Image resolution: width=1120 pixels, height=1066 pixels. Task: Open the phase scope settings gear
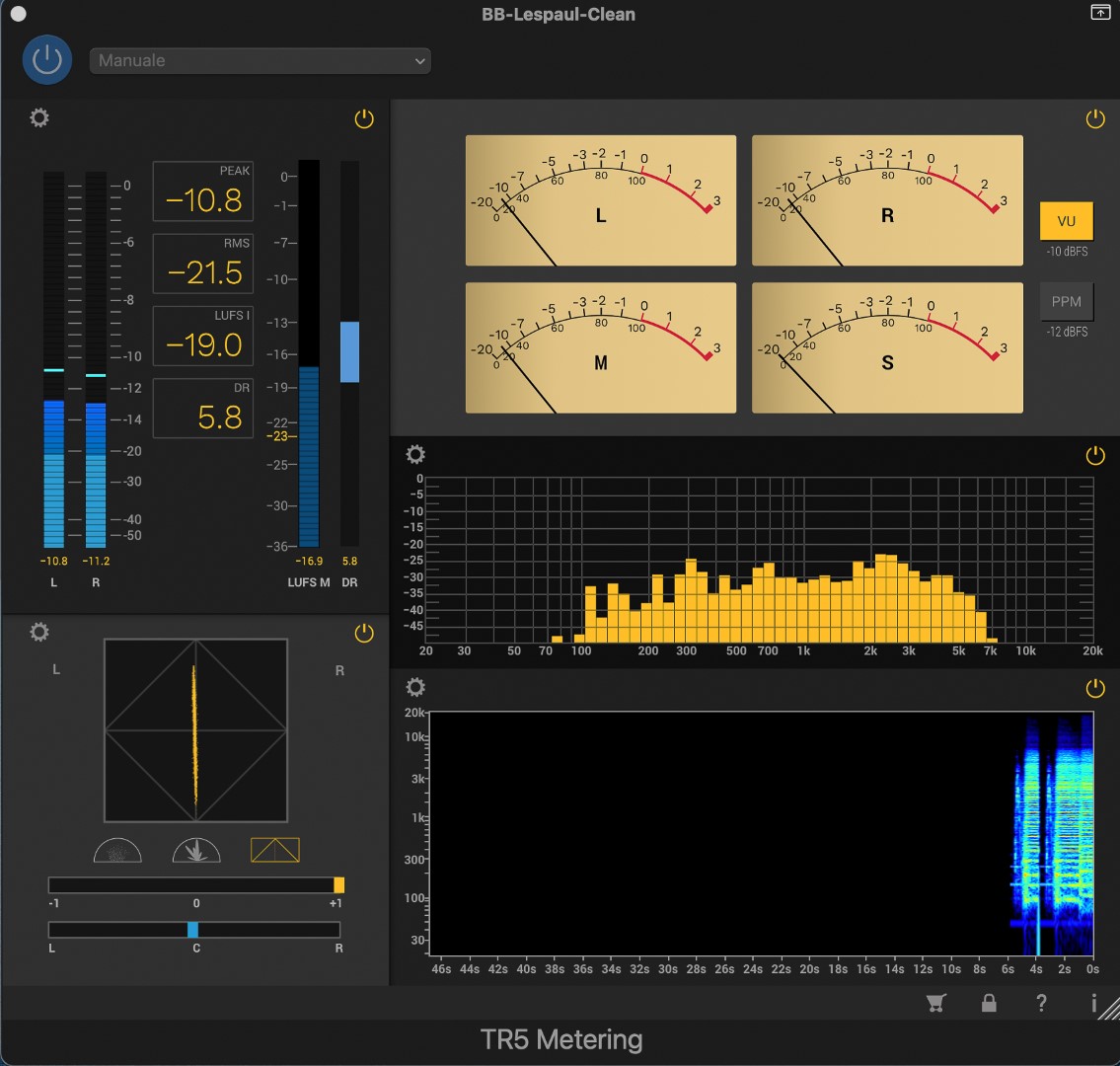(39, 632)
